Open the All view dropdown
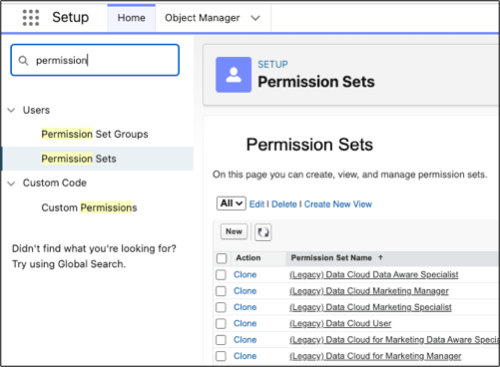This screenshot has width=500, height=367. 231,203
